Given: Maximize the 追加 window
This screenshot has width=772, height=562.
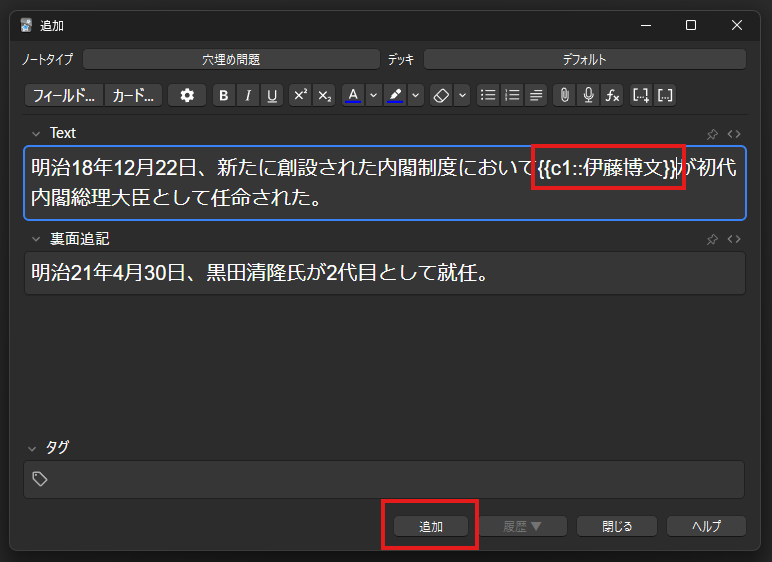Looking at the screenshot, I should (x=691, y=25).
